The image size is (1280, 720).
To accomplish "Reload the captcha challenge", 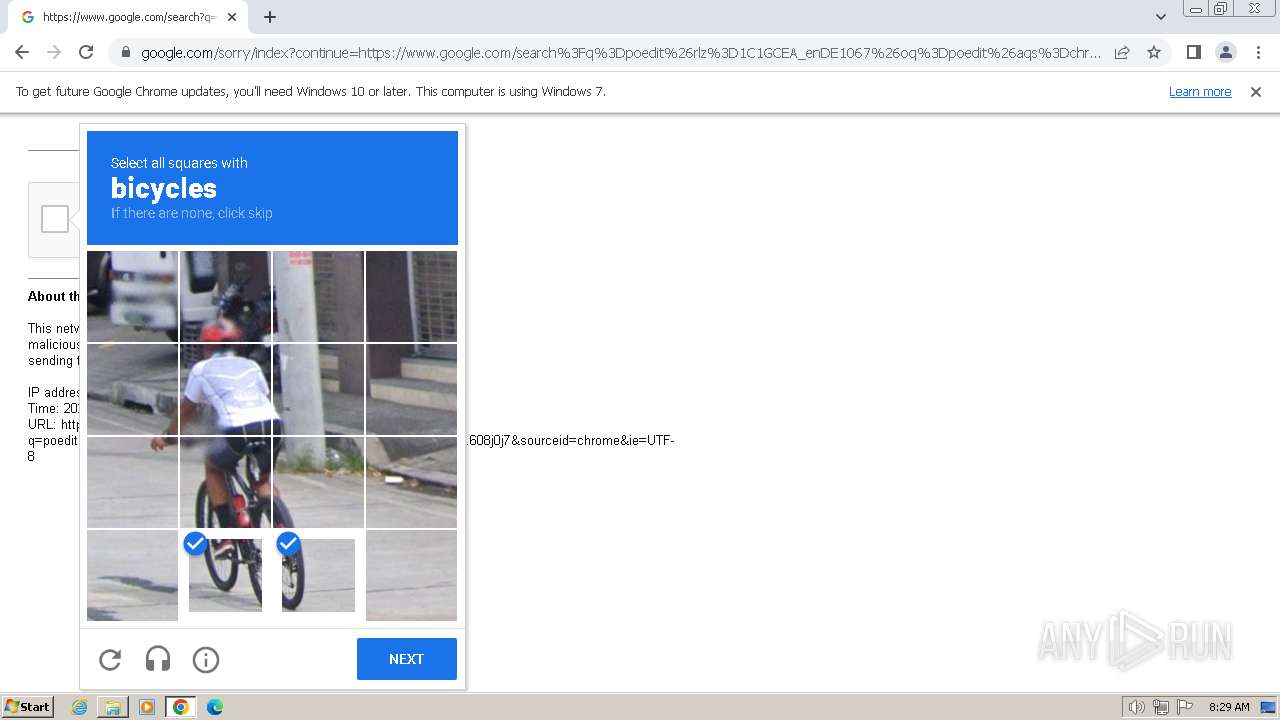I will (x=110, y=660).
